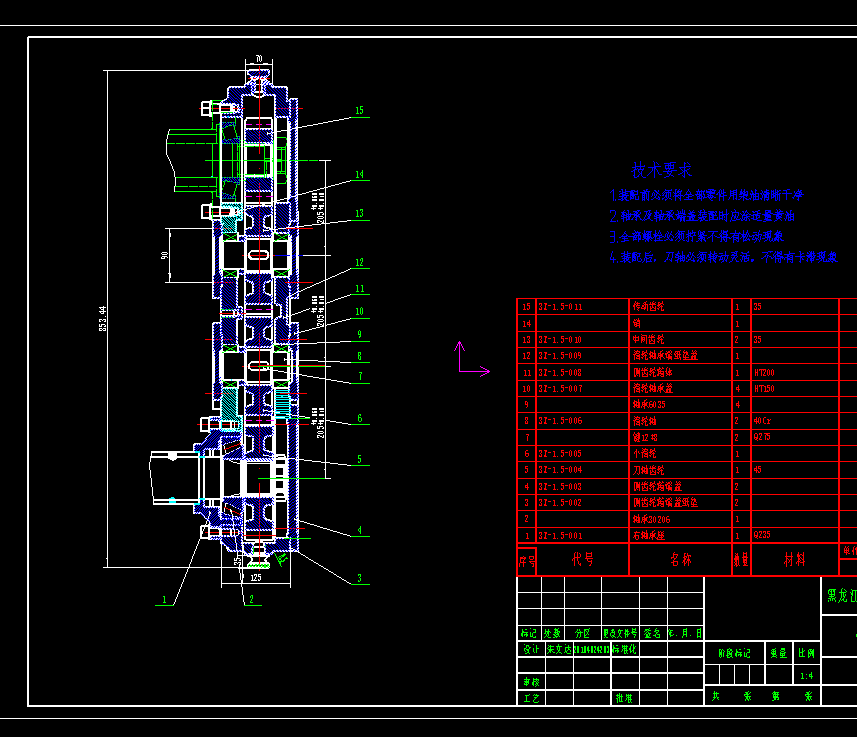
Task: Click part code 3Z-1.5-008 in parts list
Action: 560,373
